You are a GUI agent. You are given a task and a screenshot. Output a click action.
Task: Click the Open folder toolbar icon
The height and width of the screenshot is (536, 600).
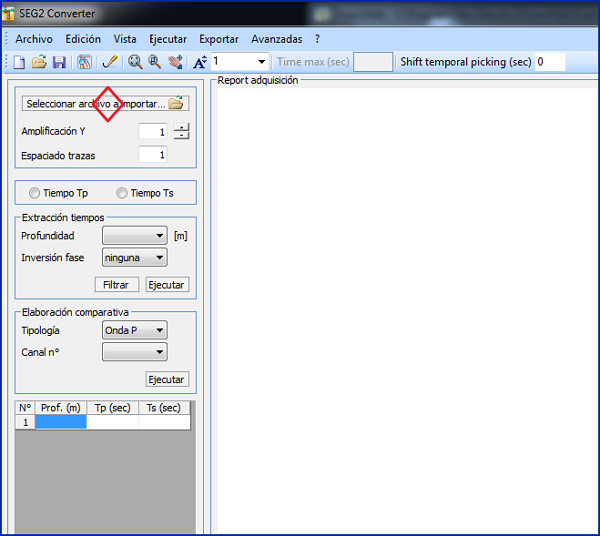click(x=39, y=62)
